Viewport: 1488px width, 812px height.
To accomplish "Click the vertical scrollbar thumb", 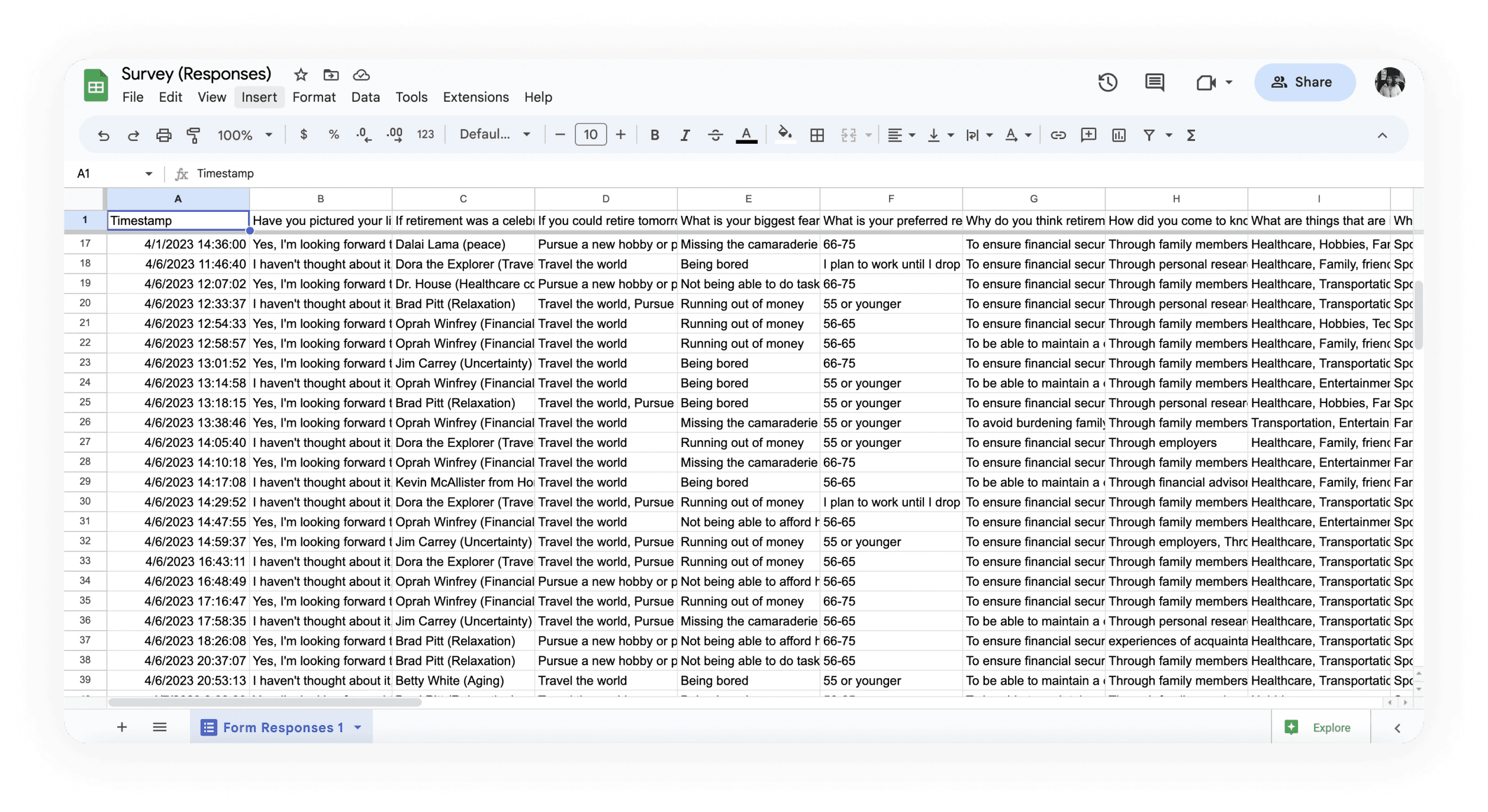I will [1418, 315].
